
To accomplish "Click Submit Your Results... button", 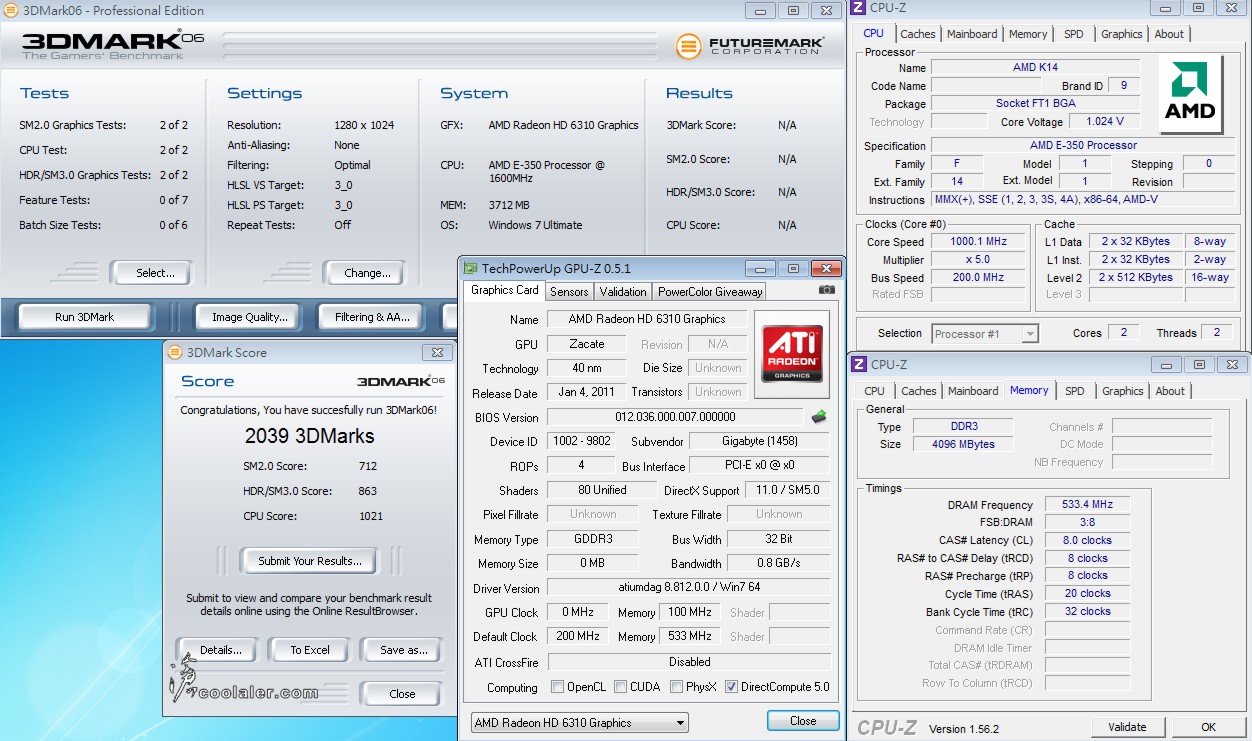I will 309,561.
